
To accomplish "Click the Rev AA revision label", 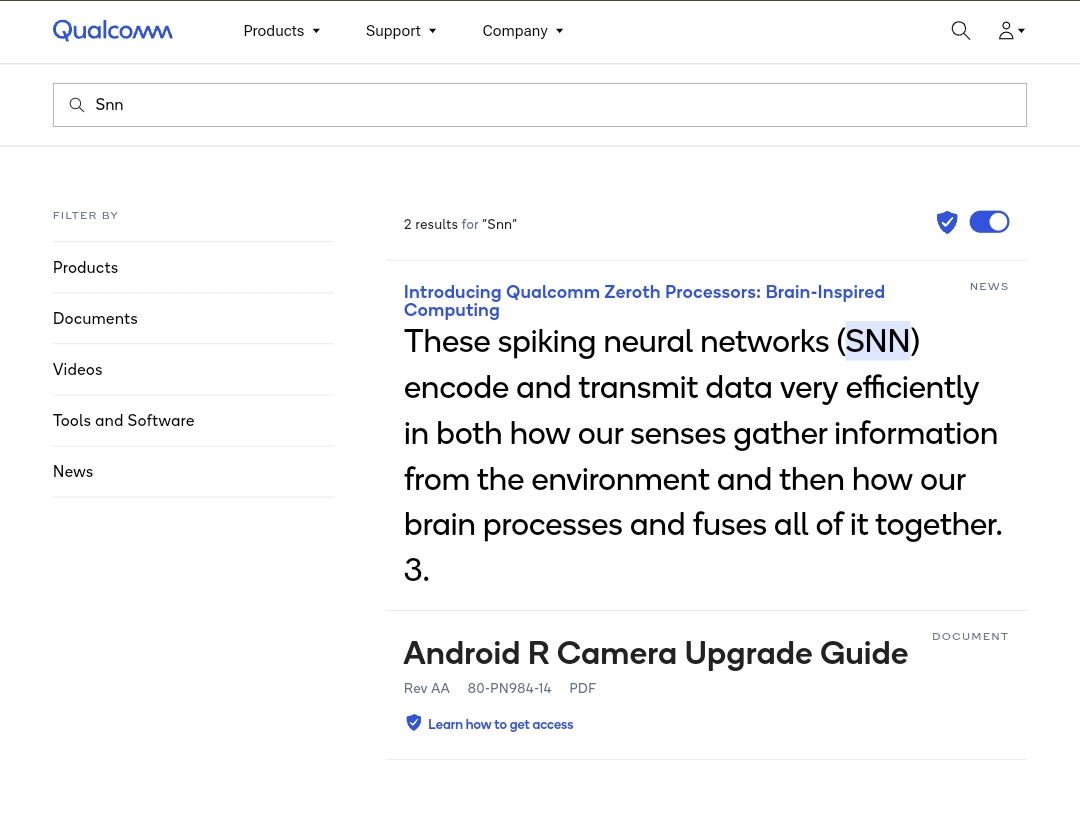I will (426, 688).
